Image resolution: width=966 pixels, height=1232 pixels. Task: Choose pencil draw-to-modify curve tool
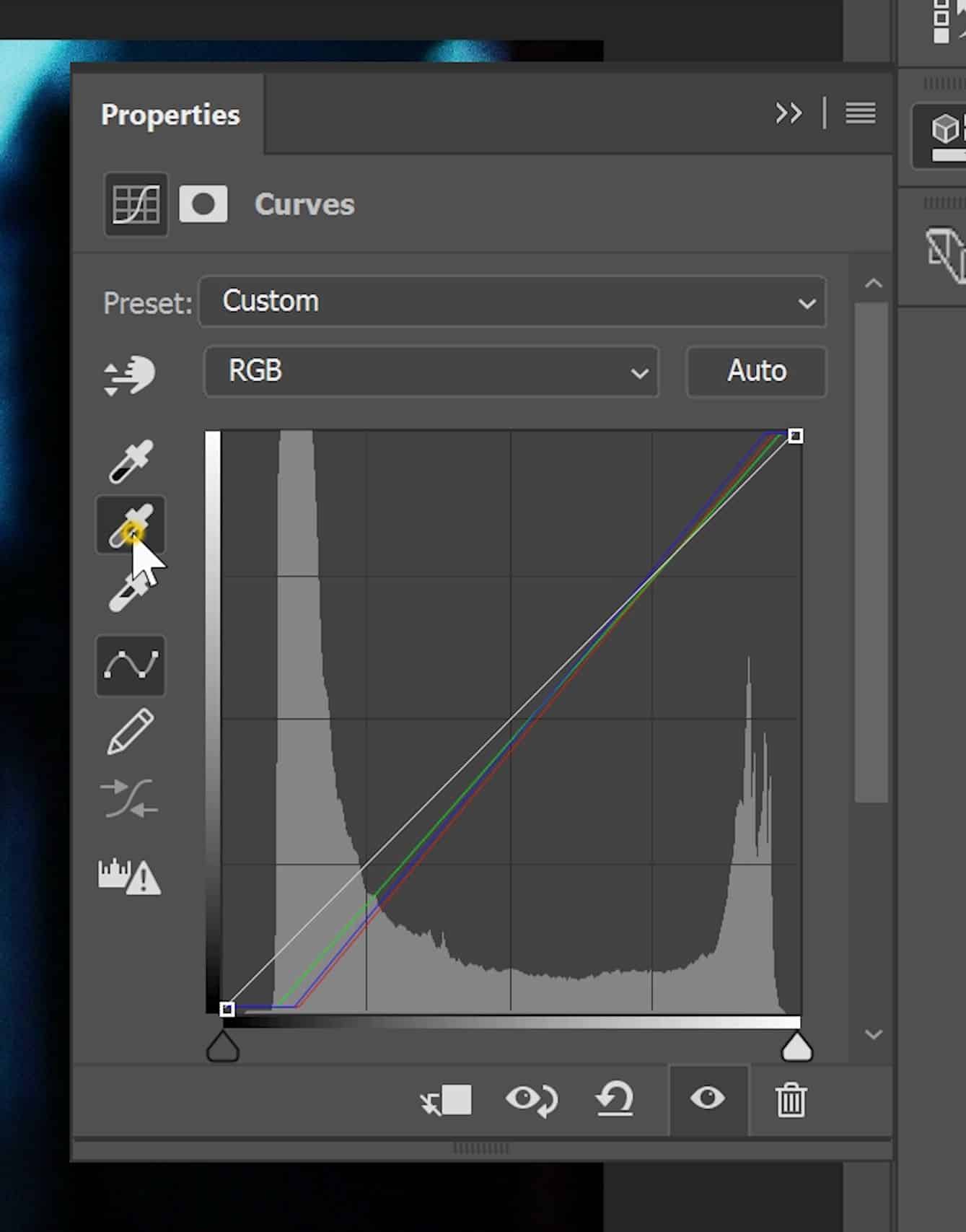click(131, 731)
